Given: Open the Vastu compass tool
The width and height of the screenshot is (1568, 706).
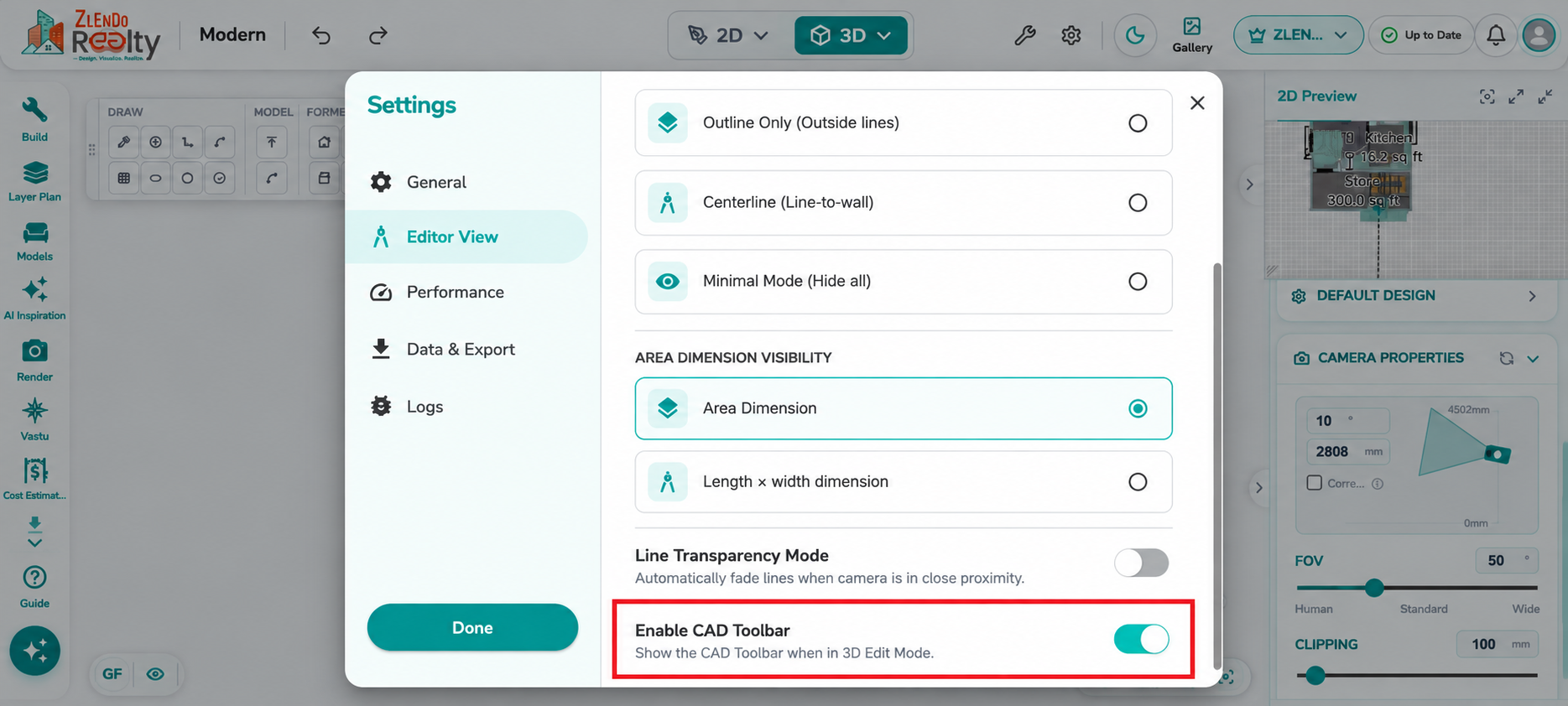Looking at the screenshot, I should 34,421.
